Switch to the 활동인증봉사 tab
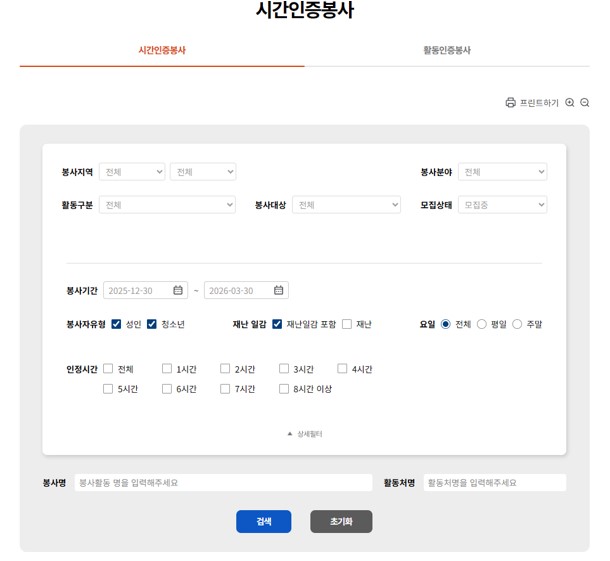The image size is (610, 561). tap(446, 50)
